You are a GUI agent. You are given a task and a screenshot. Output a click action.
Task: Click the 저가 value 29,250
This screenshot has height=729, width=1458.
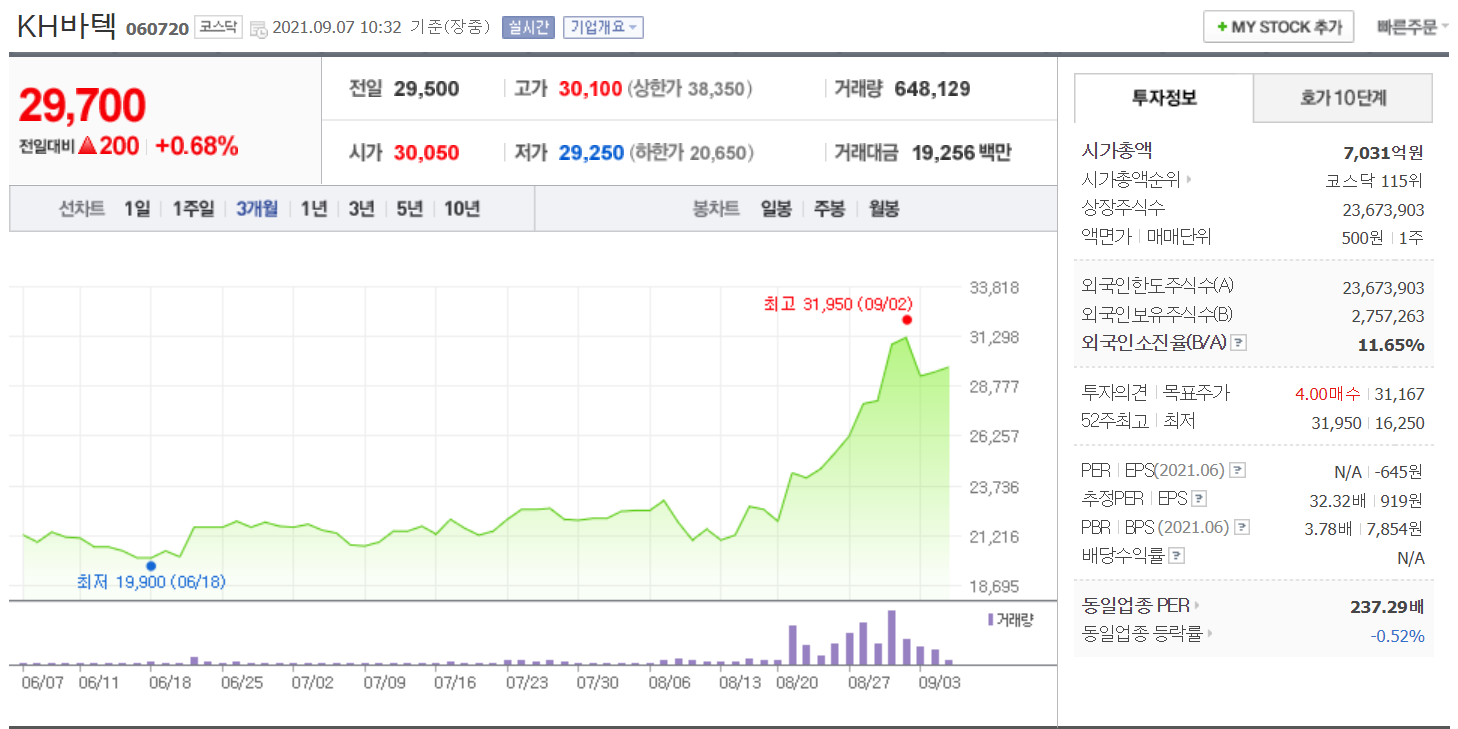(x=591, y=153)
